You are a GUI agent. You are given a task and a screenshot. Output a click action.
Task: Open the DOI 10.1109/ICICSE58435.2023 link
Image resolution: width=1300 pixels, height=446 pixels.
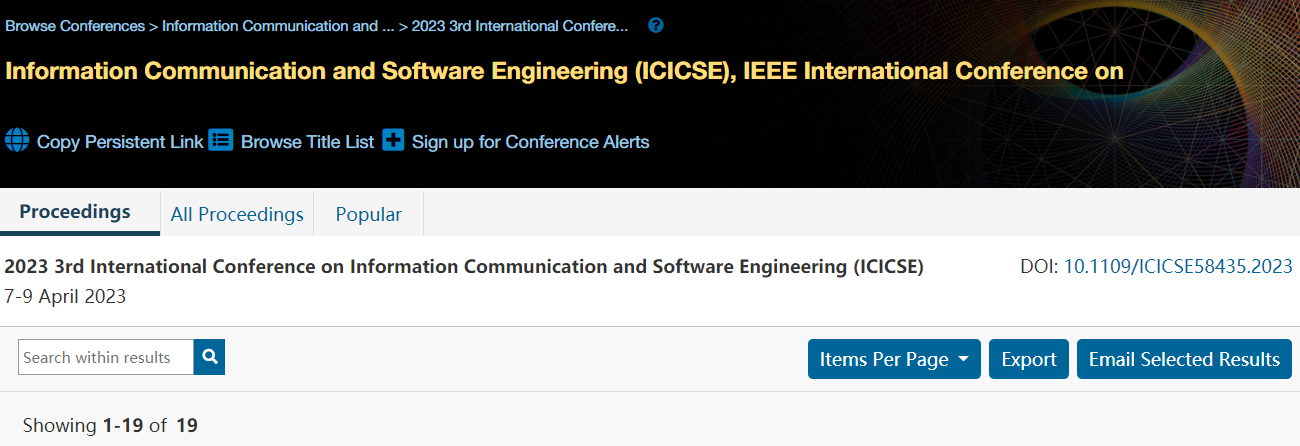(x=1178, y=267)
